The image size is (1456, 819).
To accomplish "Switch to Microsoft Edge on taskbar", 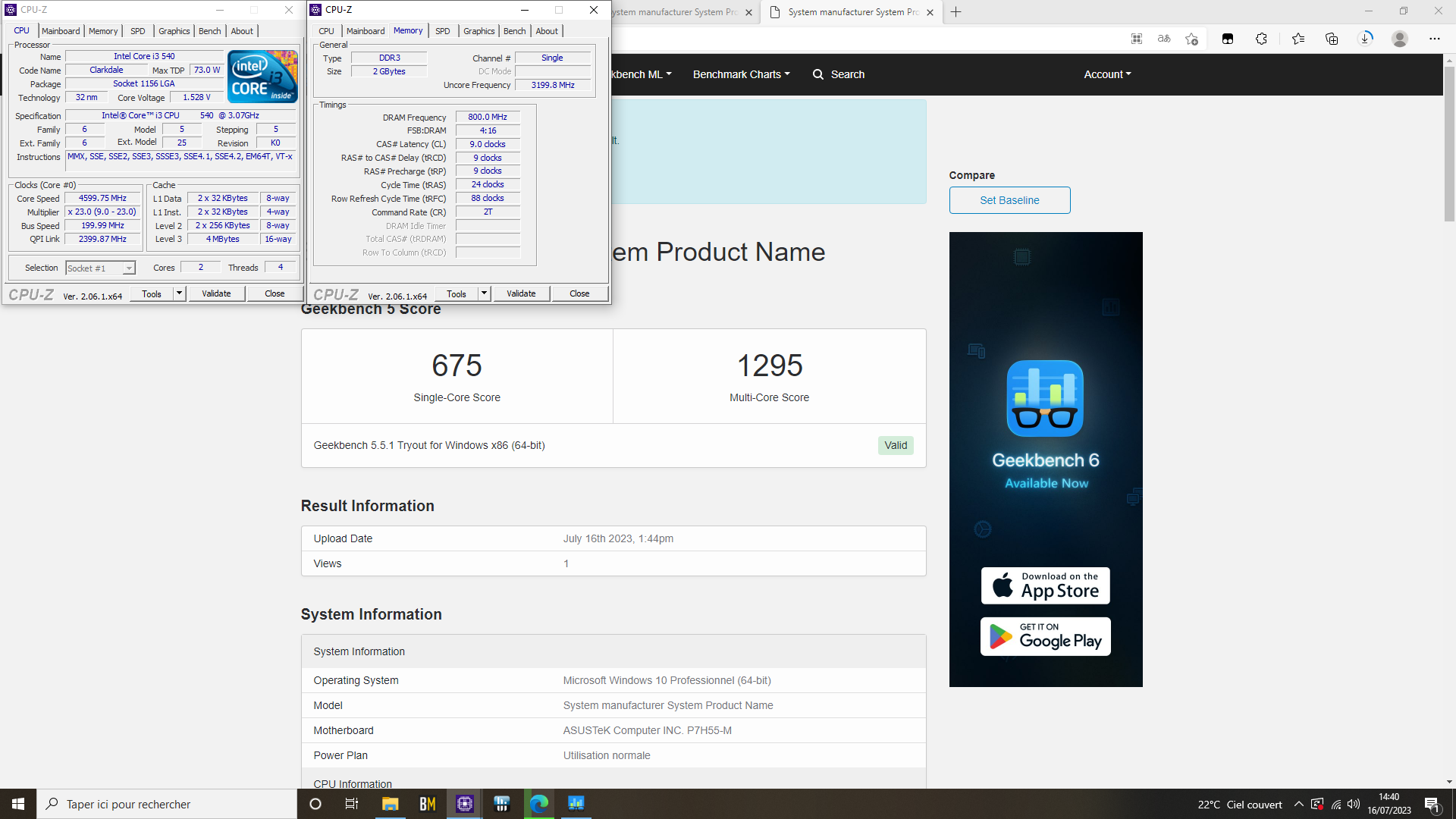I will [538, 804].
